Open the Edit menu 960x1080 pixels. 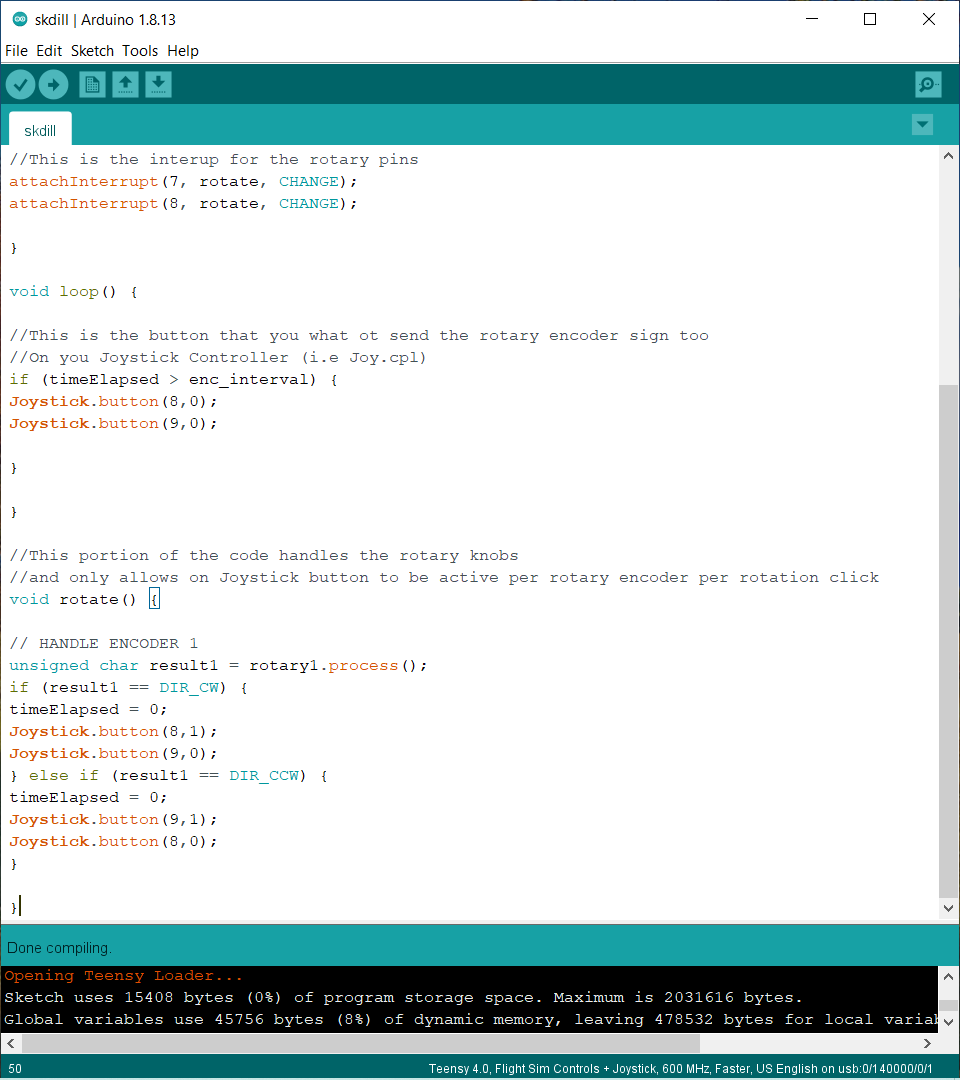(49, 51)
